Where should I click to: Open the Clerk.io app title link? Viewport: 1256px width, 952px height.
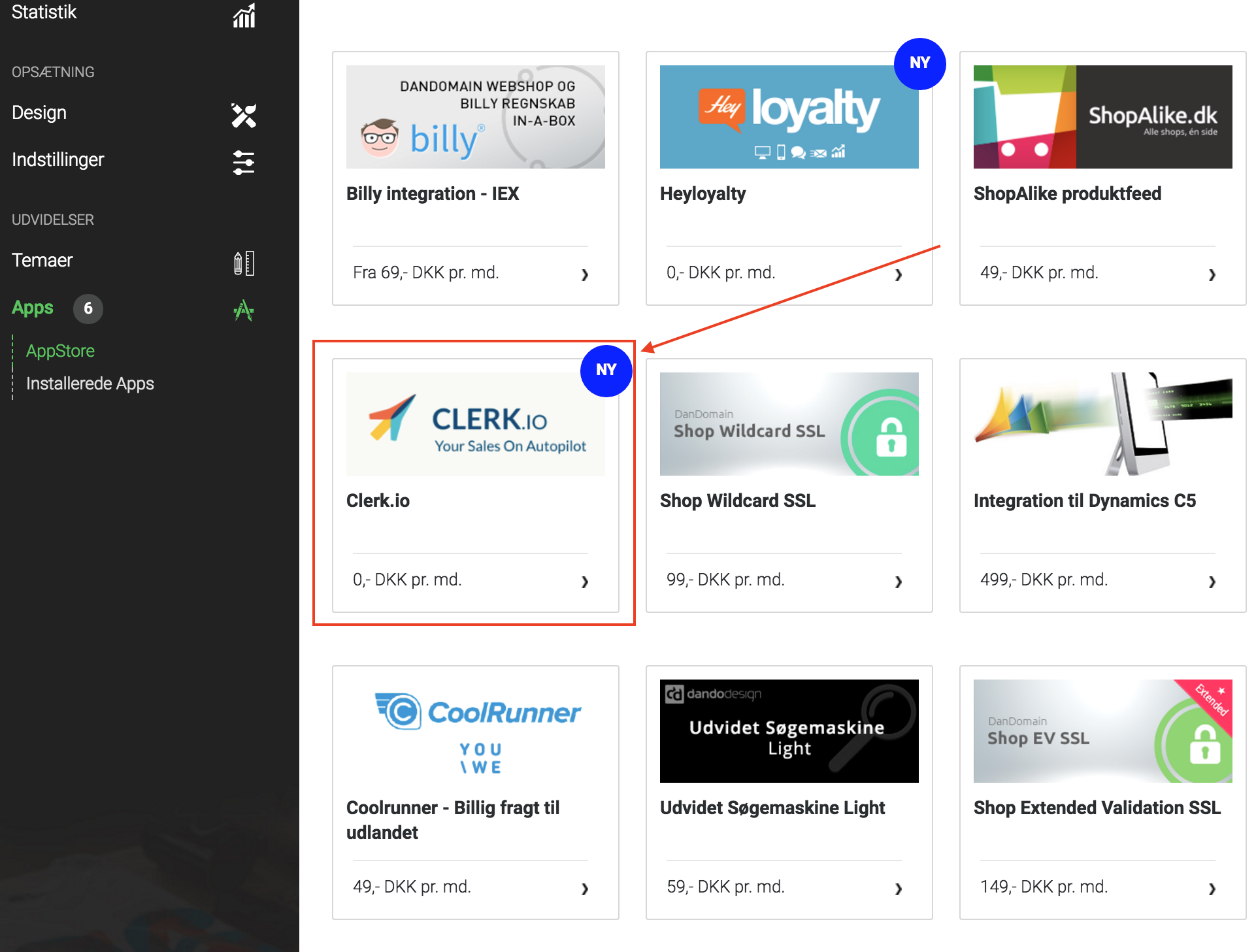click(378, 501)
